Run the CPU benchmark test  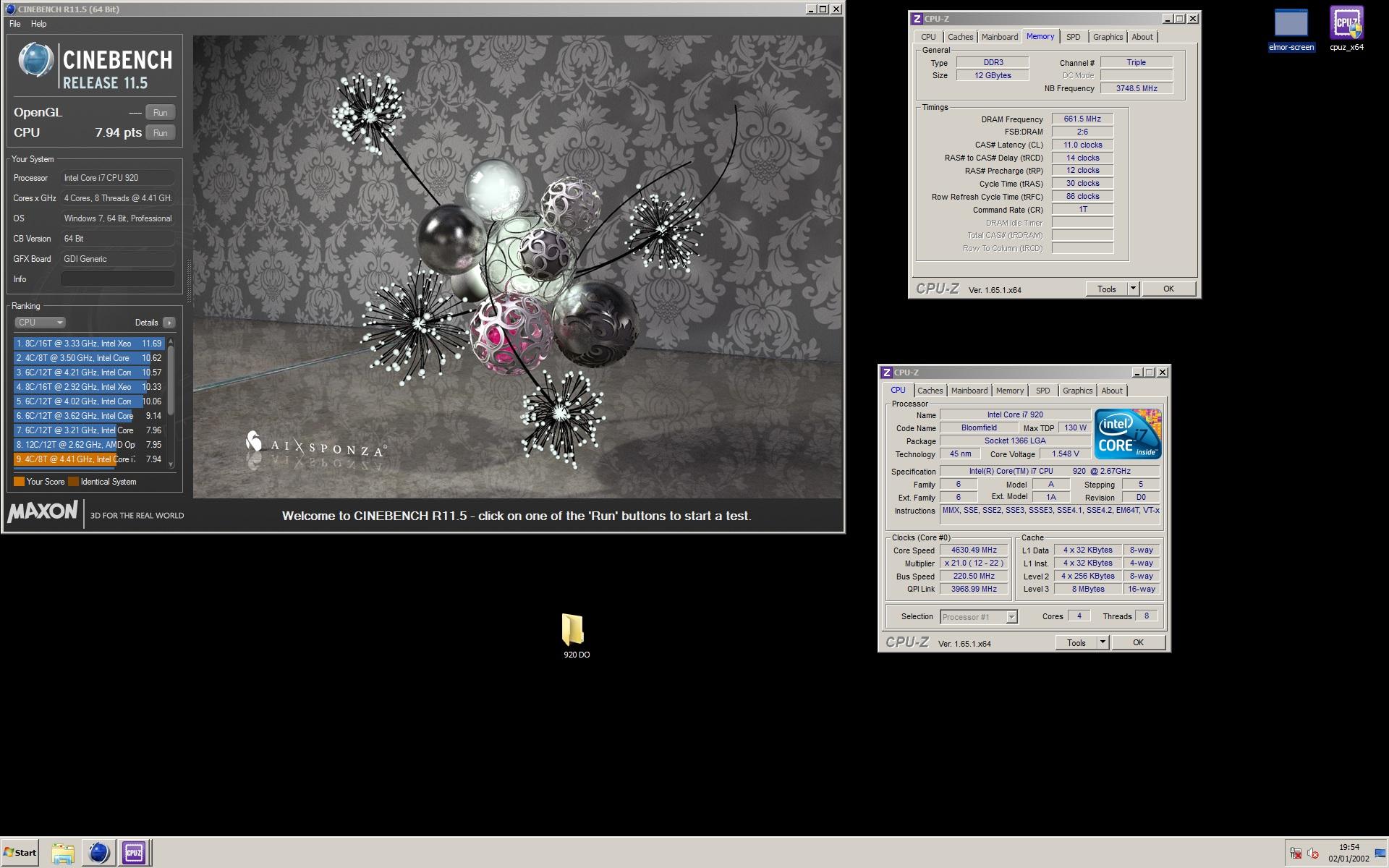pos(160,132)
